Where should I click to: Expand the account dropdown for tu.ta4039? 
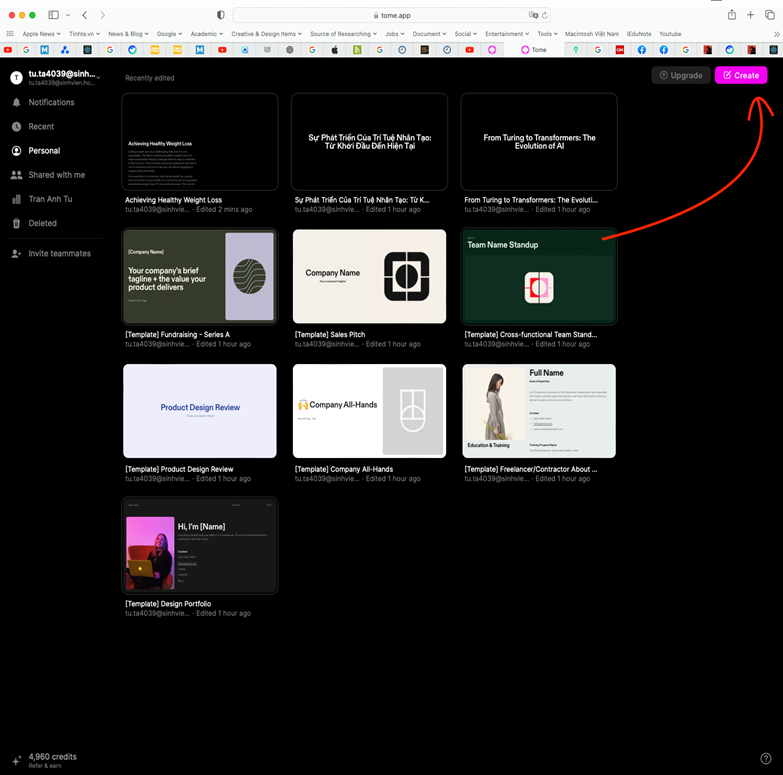[98, 77]
